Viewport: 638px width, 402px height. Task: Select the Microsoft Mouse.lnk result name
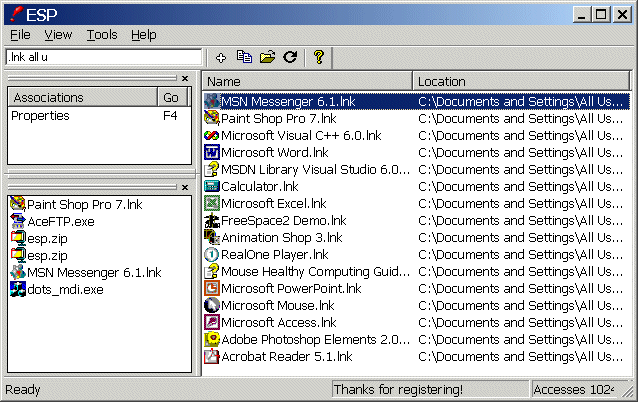[277, 306]
